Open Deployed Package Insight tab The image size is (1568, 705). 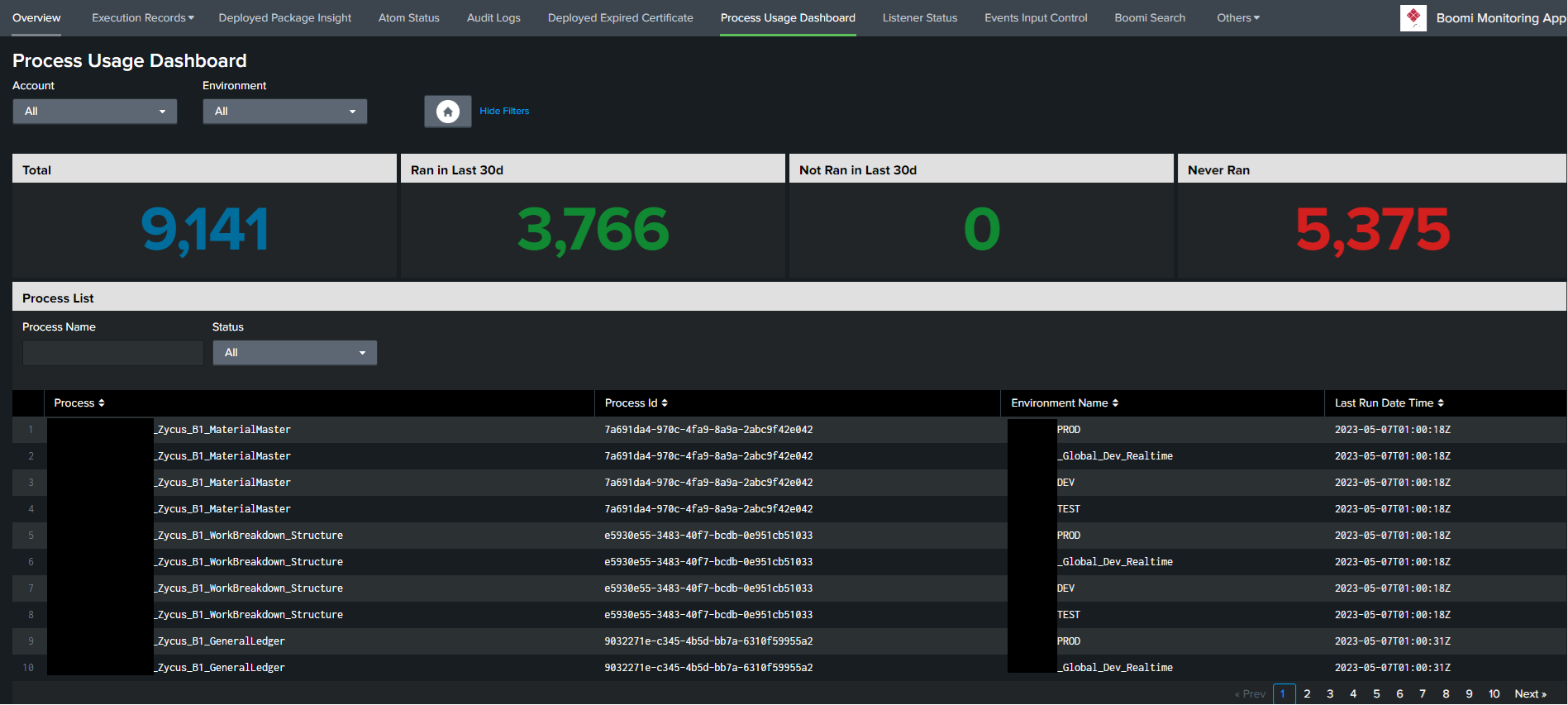(285, 18)
